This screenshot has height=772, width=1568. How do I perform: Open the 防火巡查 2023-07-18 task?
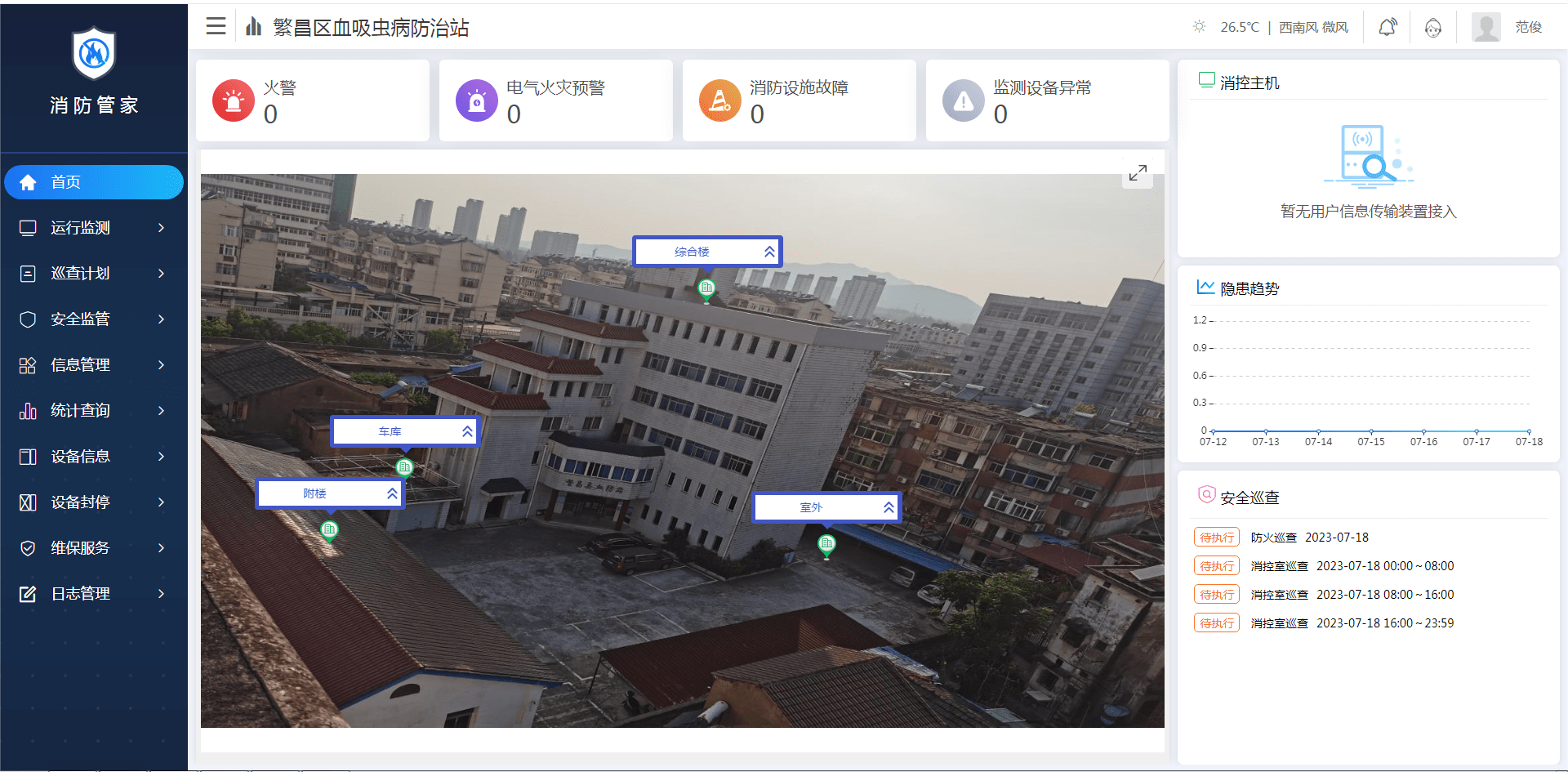pos(1310,538)
